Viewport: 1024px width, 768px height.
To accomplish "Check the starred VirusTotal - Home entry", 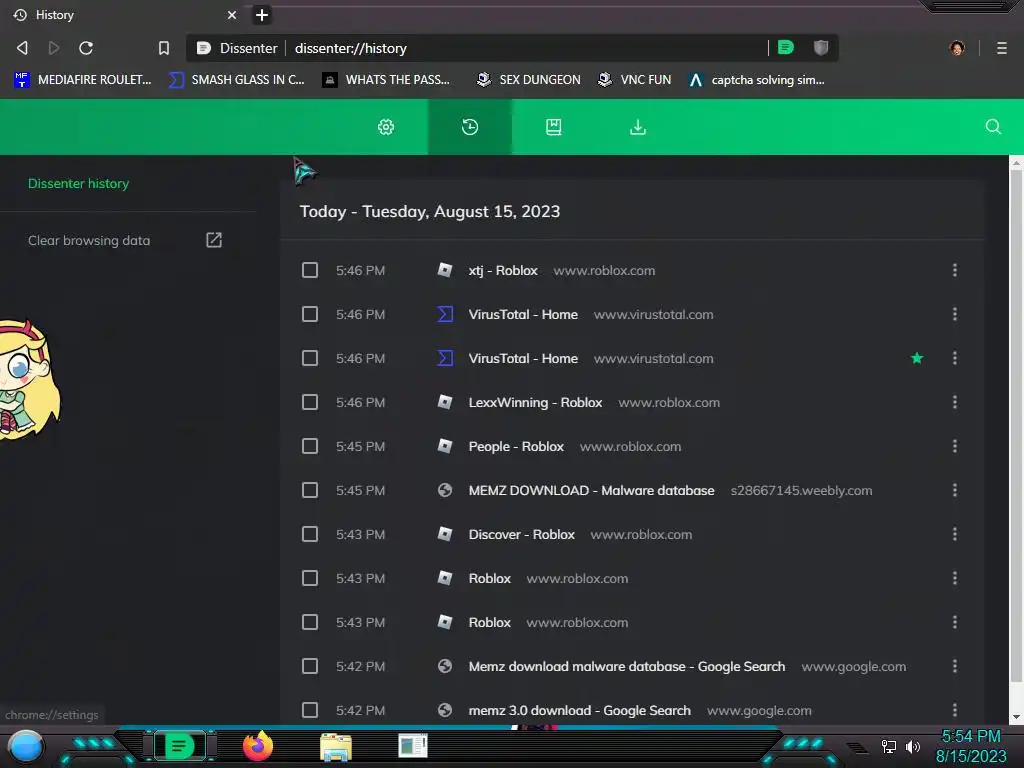I will (310, 358).
